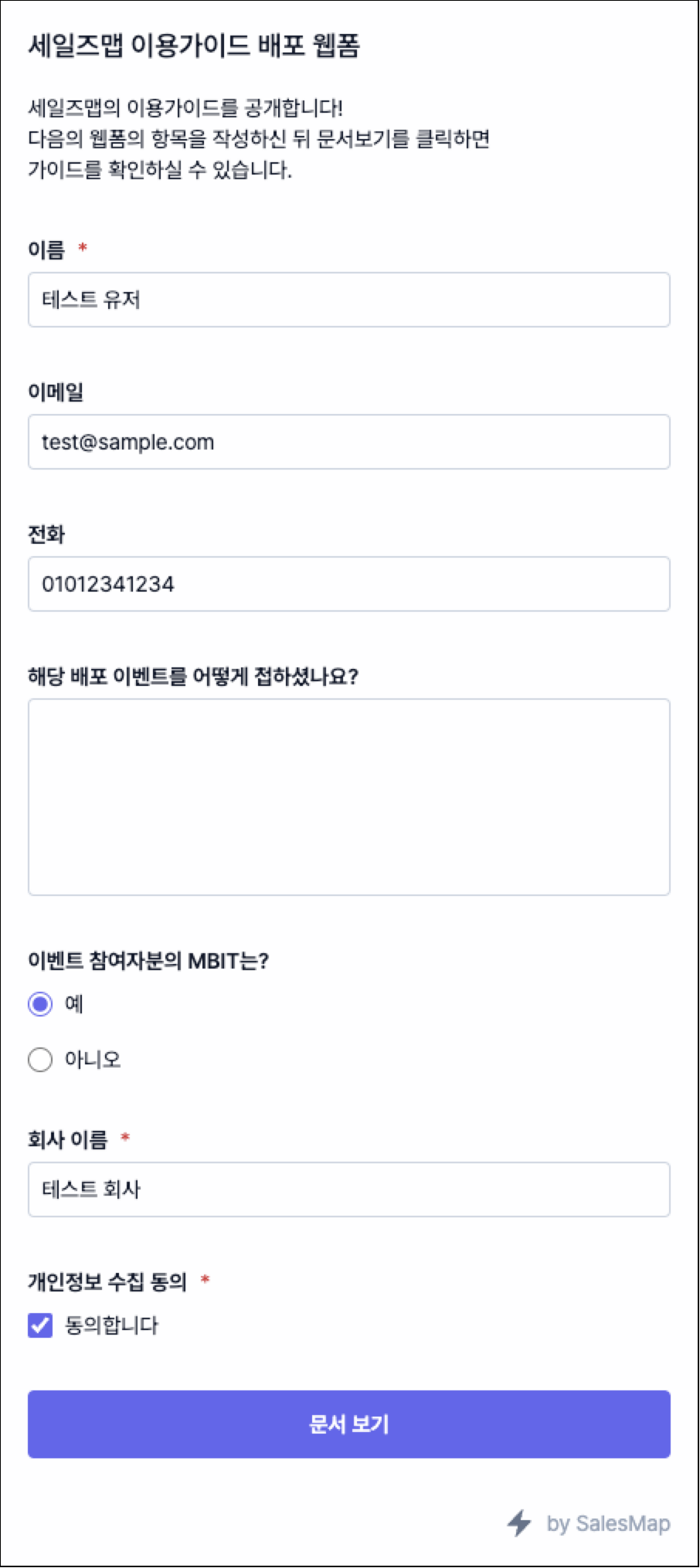This screenshot has width=700, height=1568.
Task: Focus the 이름 field containing "테스트 유저"
Action: point(348,300)
